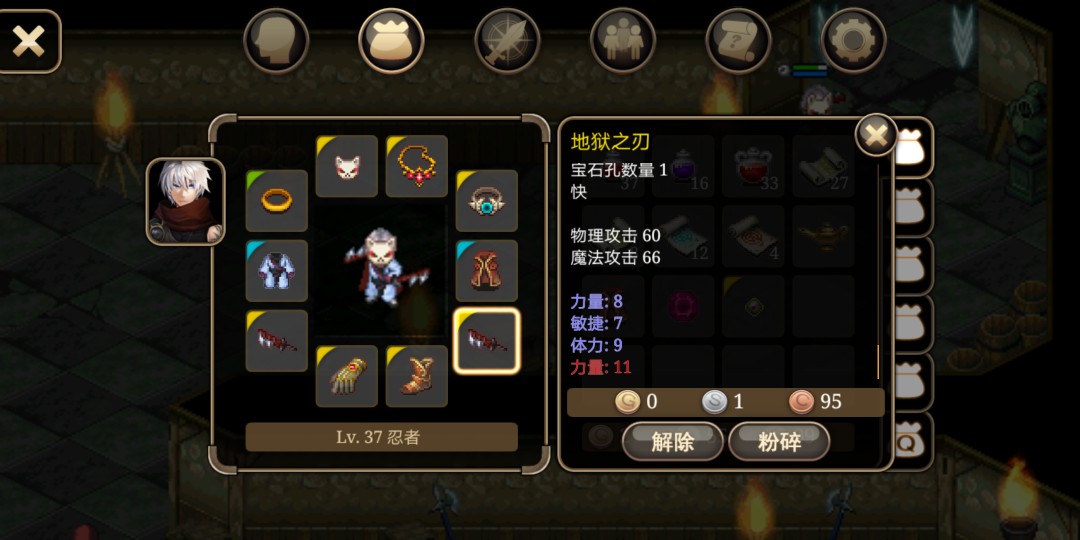Open the settings gear tab
The height and width of the screenshot is (540, 1080).
click(x=854, y=41)
